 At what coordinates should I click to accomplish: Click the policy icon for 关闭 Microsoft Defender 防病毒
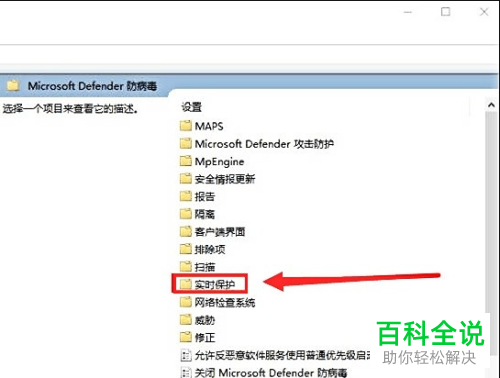(186, 373)
